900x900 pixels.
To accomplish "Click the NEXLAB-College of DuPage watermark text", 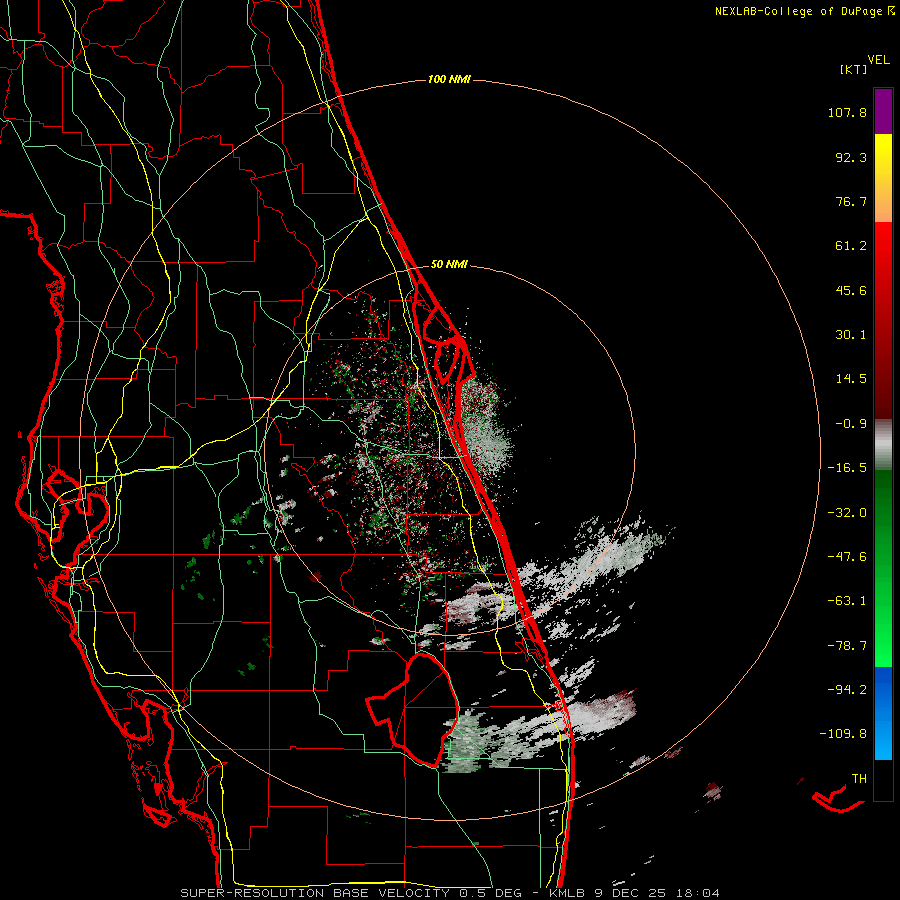I will (804, 11).
